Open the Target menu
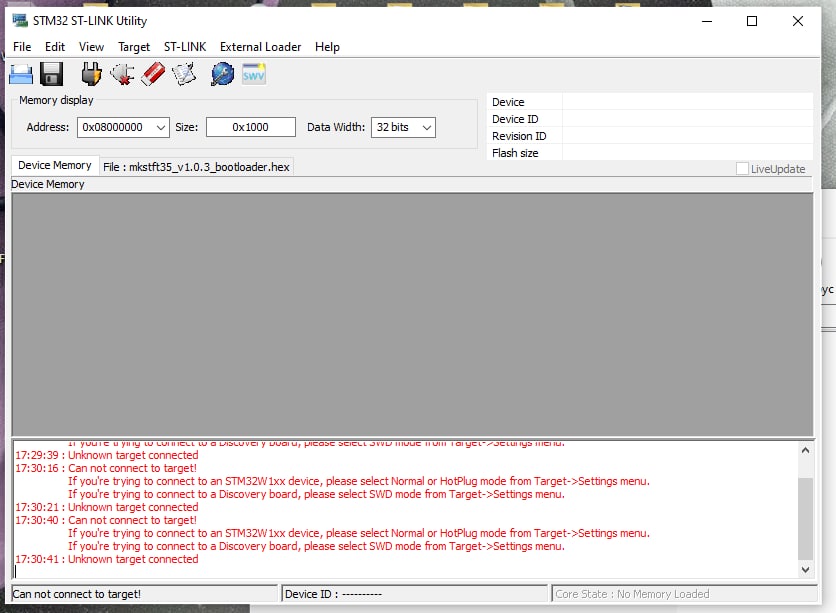The height and width of the screenshot is (613, 836). coord(134,47)
